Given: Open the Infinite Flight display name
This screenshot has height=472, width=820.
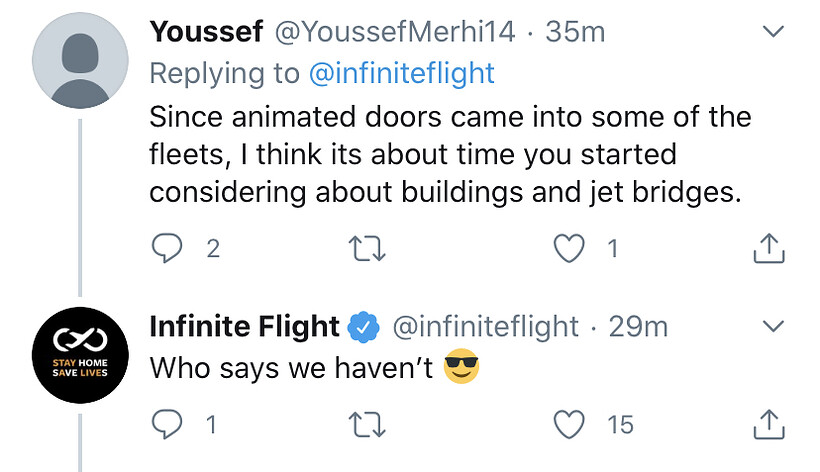Looking at the screenshot, I should (245, 326).
